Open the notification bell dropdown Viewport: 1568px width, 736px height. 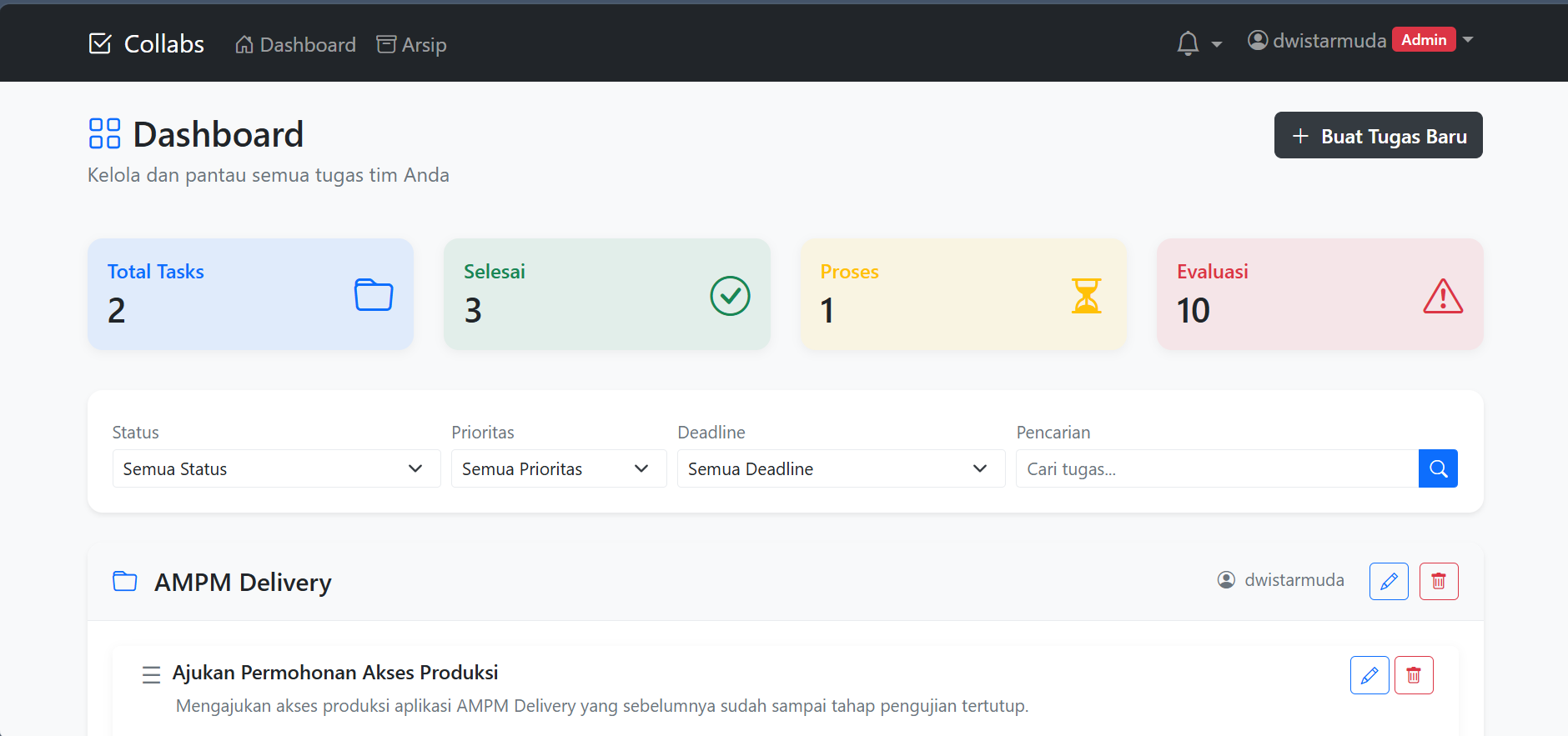coord(1198,43)
